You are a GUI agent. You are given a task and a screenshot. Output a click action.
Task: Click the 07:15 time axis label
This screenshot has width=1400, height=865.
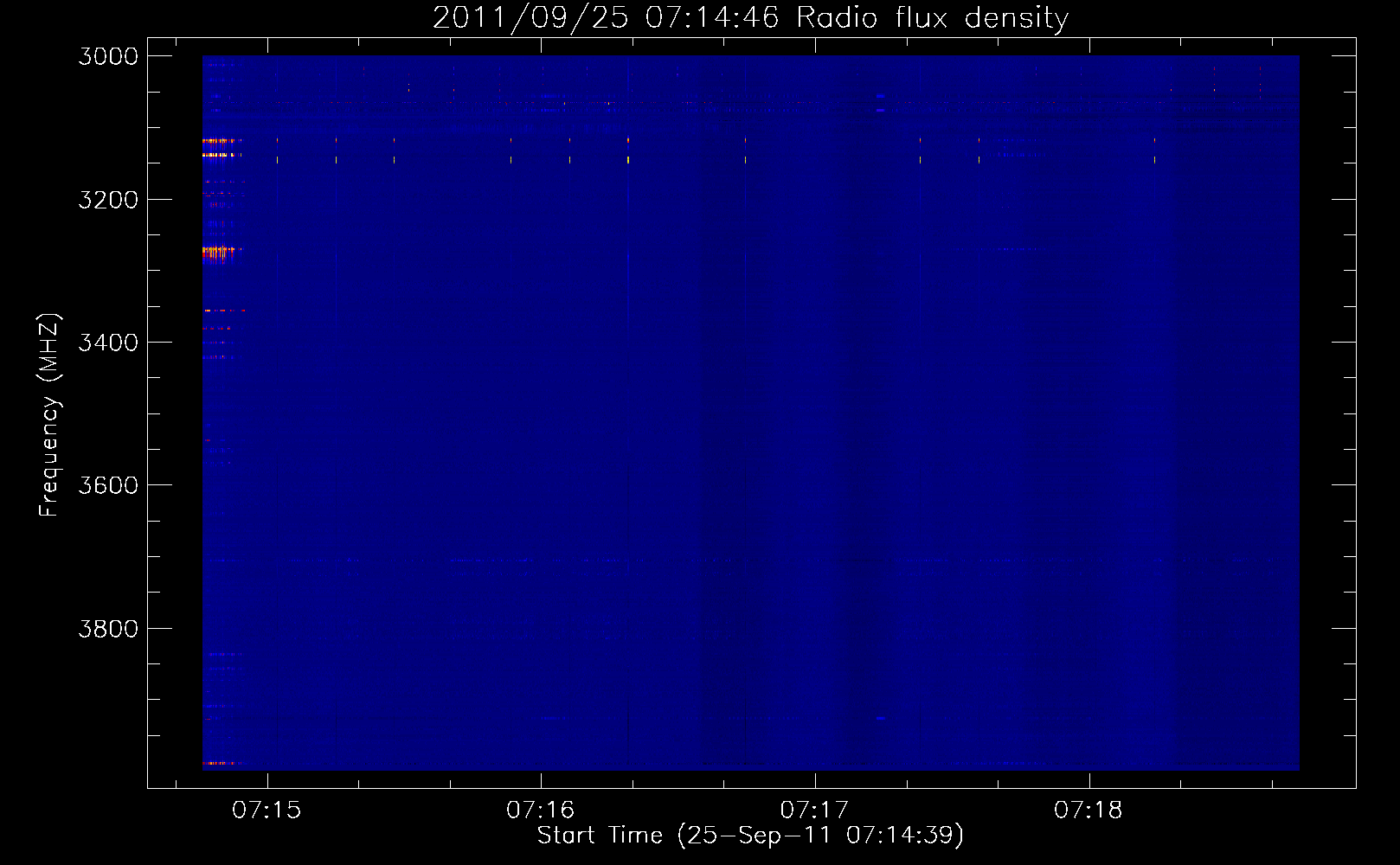click(267, 811)
